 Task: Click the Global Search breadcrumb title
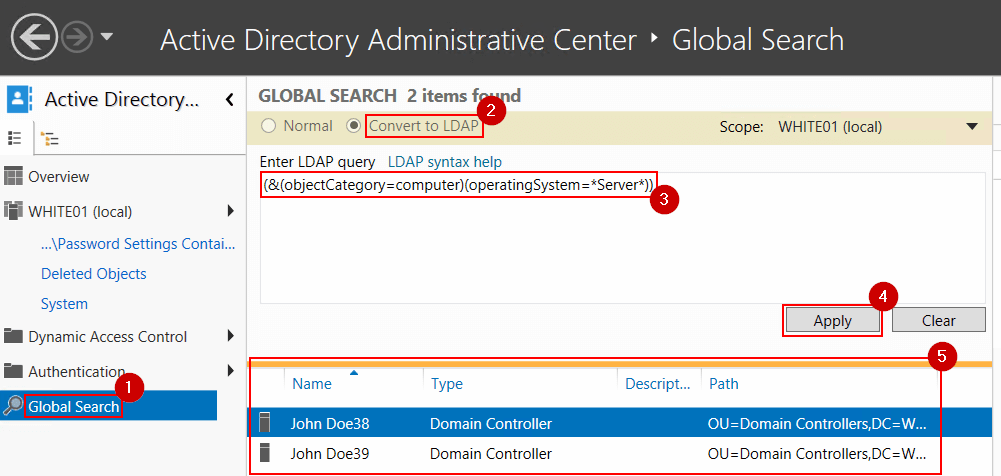[x=758, y=40]
